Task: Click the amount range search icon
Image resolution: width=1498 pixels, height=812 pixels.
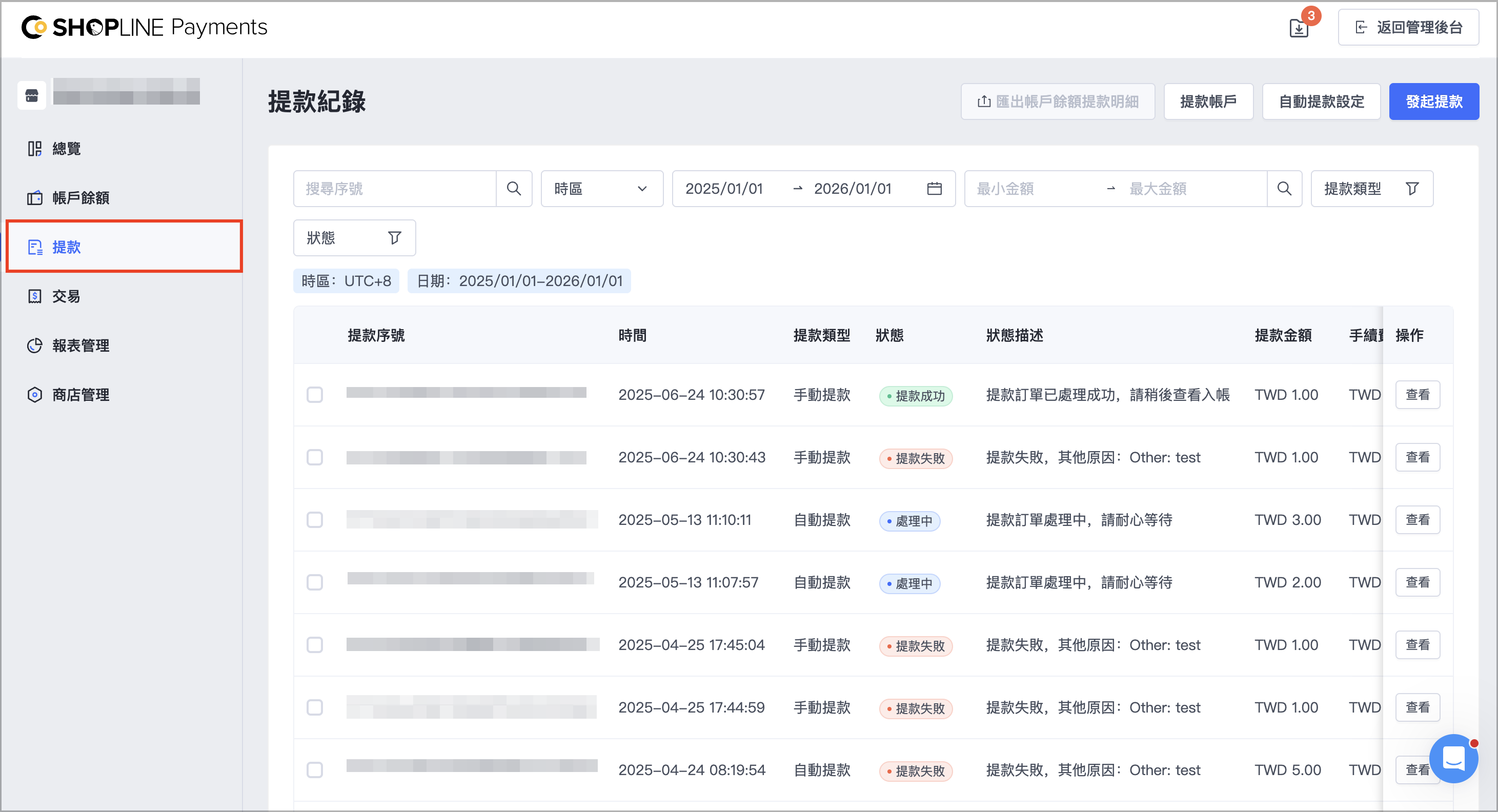Action: point(1284,189)
